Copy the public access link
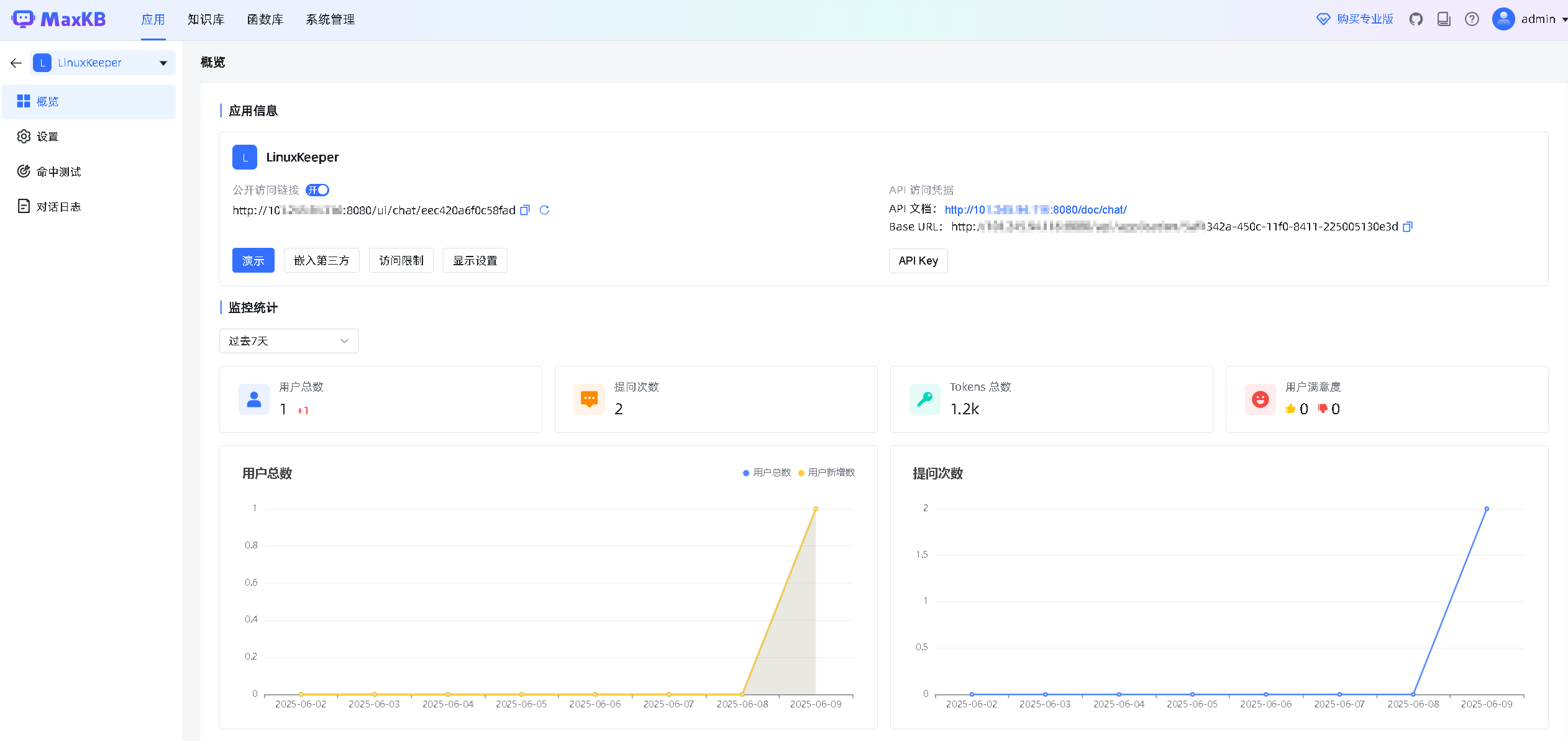1568x741 pixels. 525,210
